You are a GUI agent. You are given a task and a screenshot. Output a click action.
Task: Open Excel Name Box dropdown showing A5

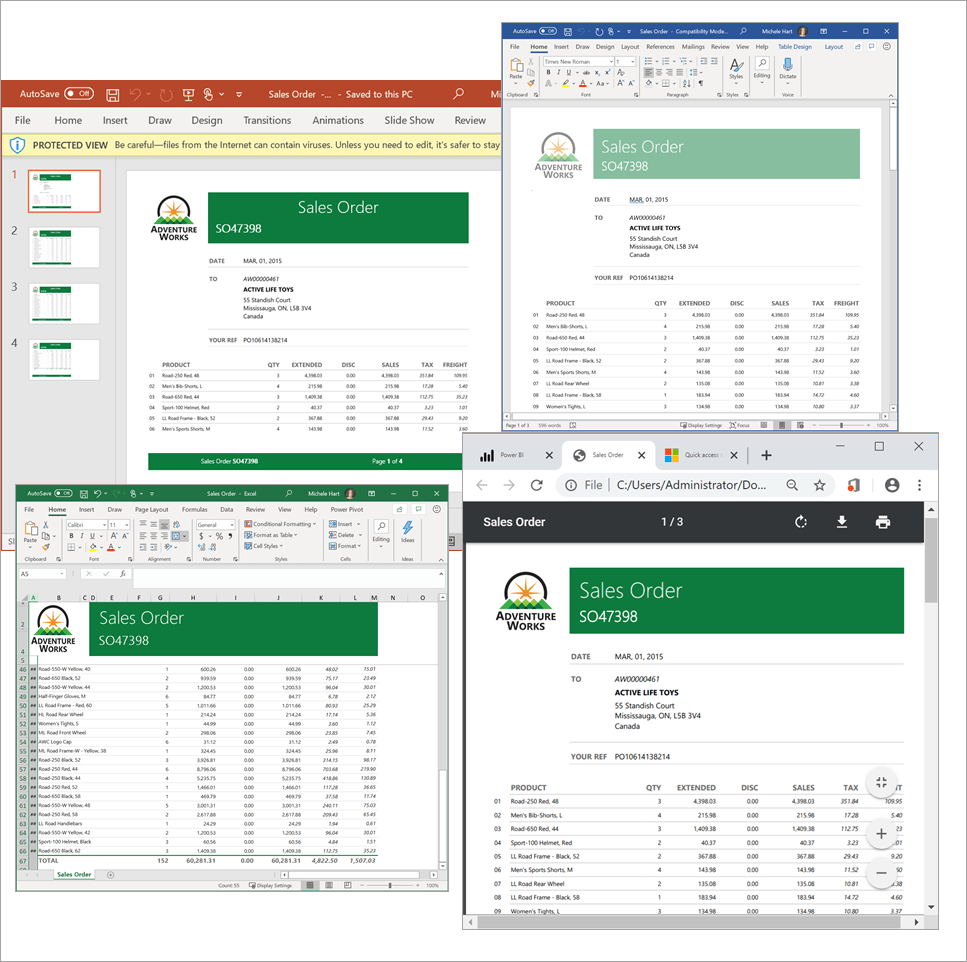62,574
